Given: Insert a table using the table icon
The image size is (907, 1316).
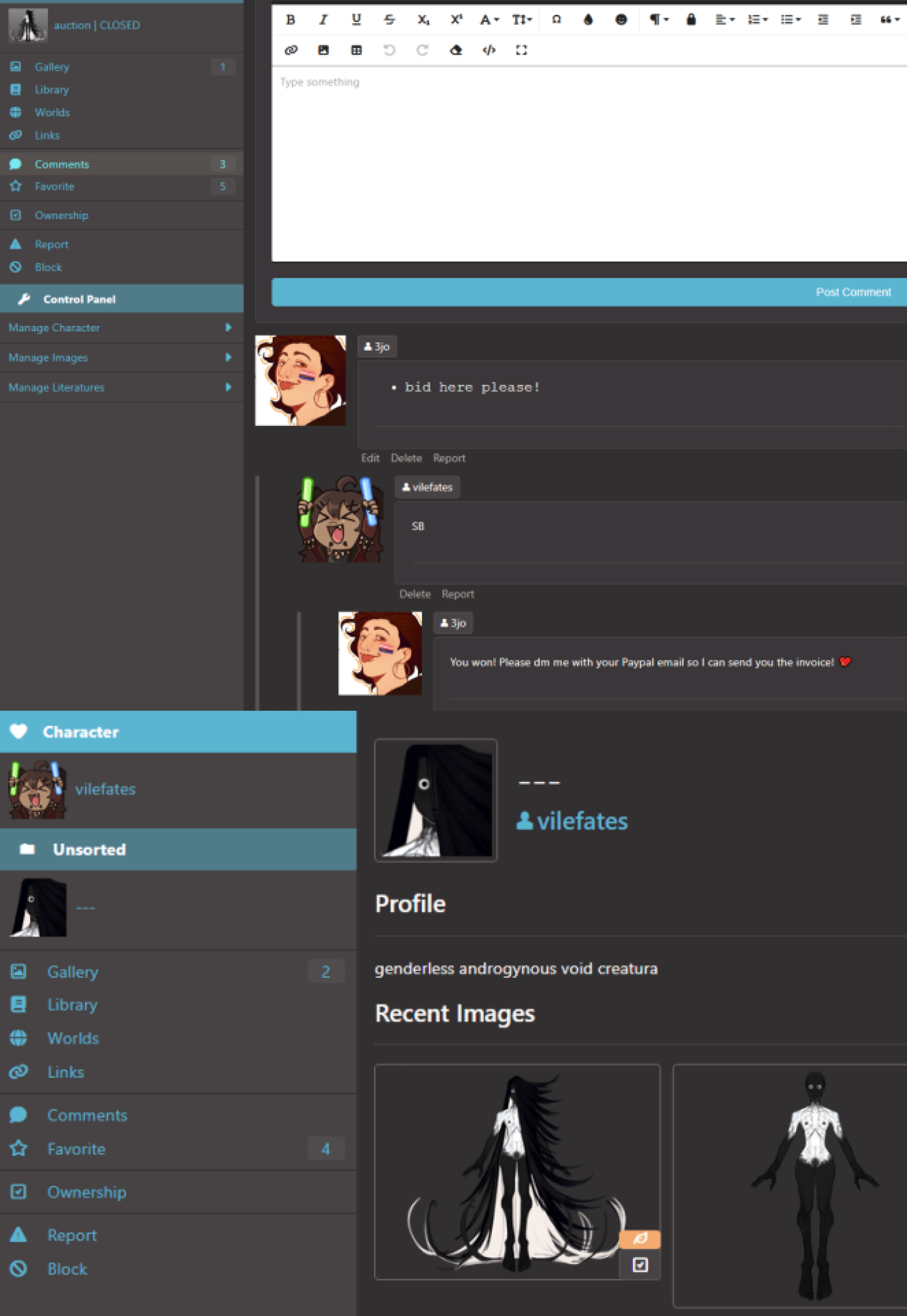Looking at the screenshot, I should [x=356, y=50].
